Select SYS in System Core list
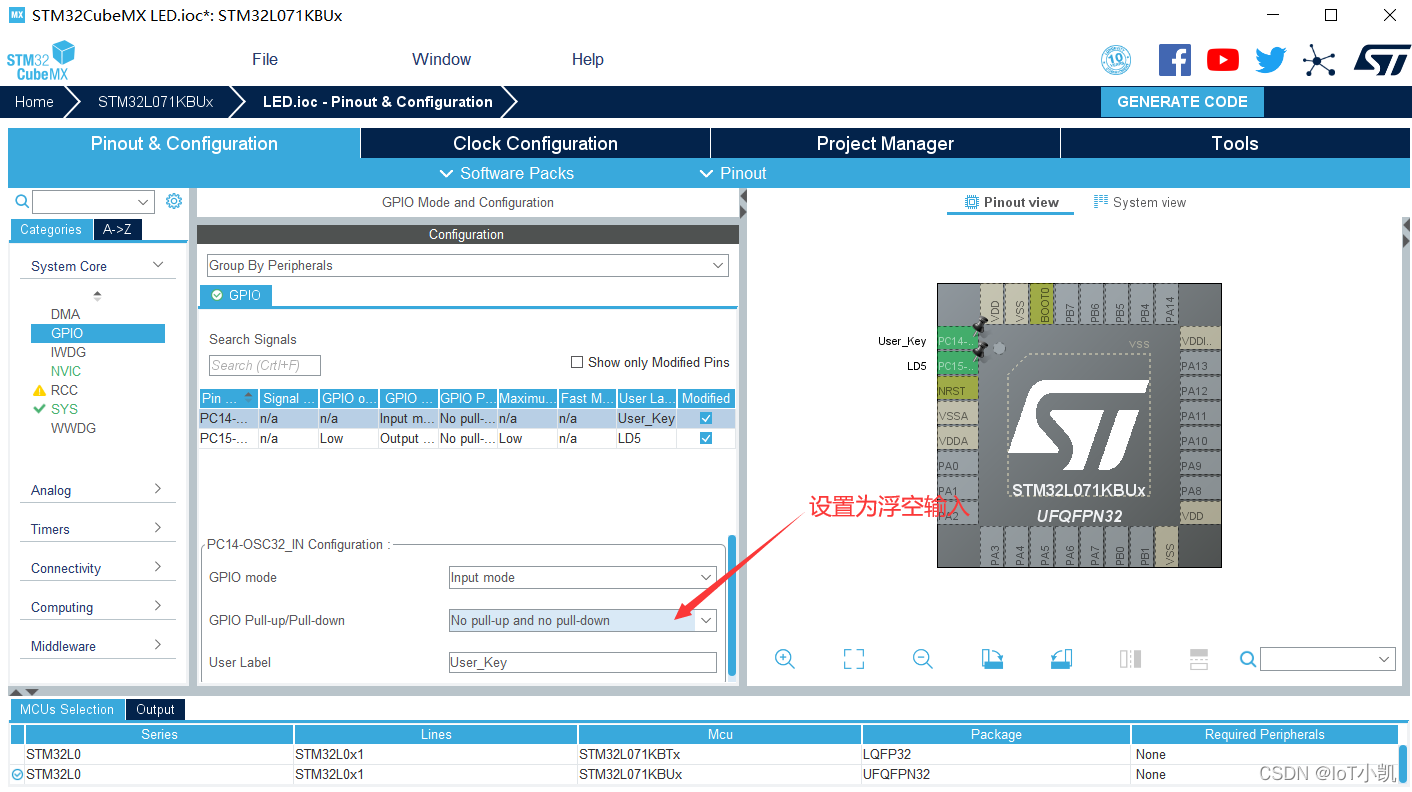Viewport: 1412px width, 792px height. [x=64, y=409]
